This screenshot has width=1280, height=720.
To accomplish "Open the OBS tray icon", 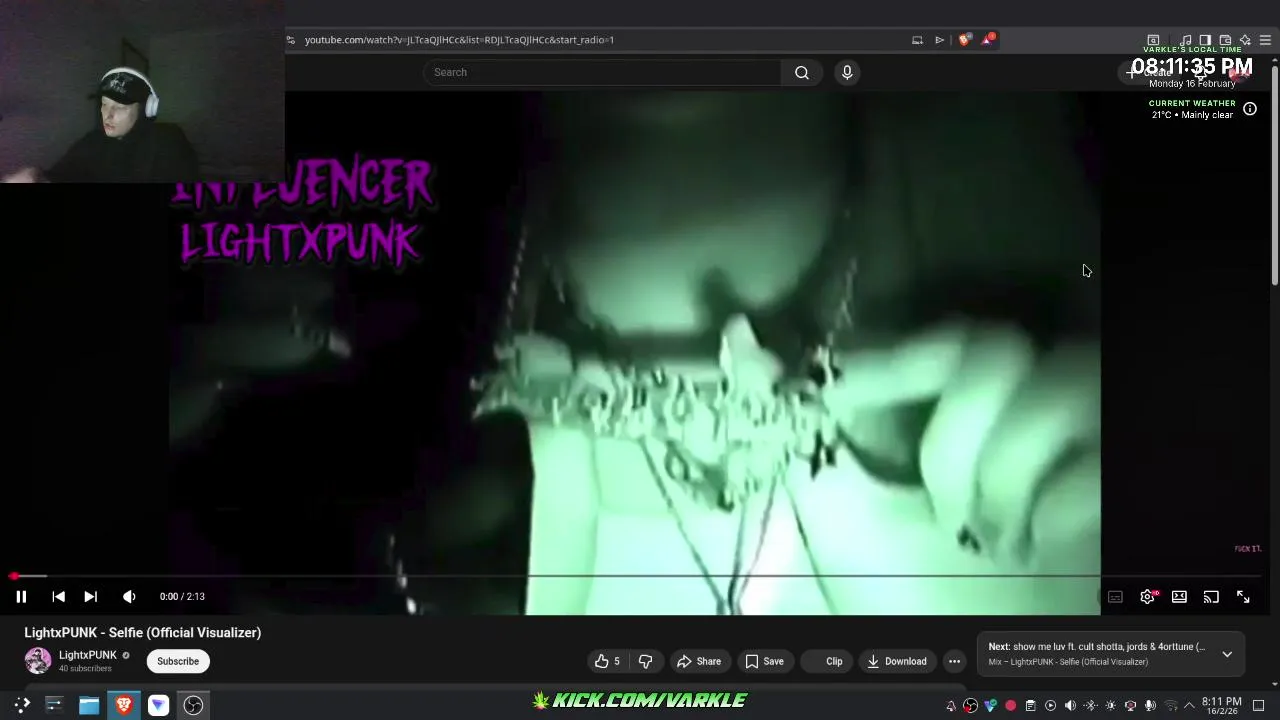I will pyautogui.click(x=970, y=706).
